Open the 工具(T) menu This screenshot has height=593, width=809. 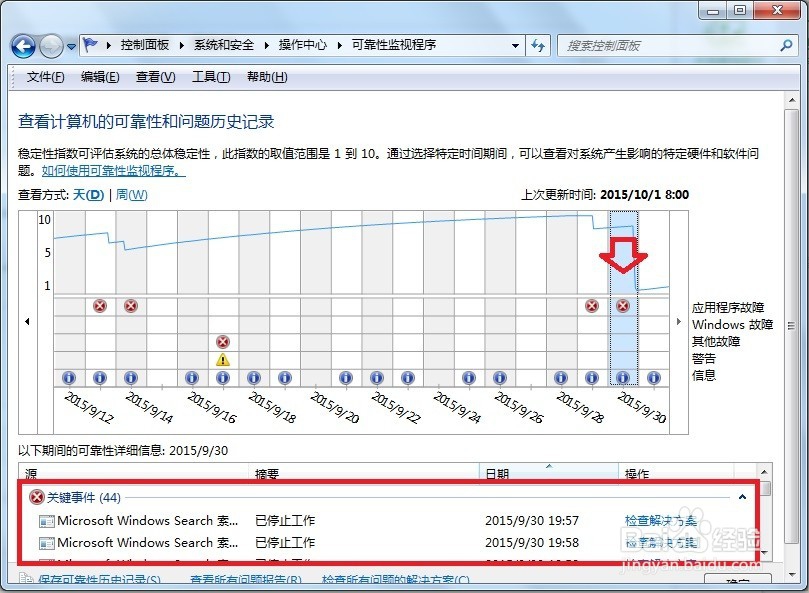click(x=211, y=77)
